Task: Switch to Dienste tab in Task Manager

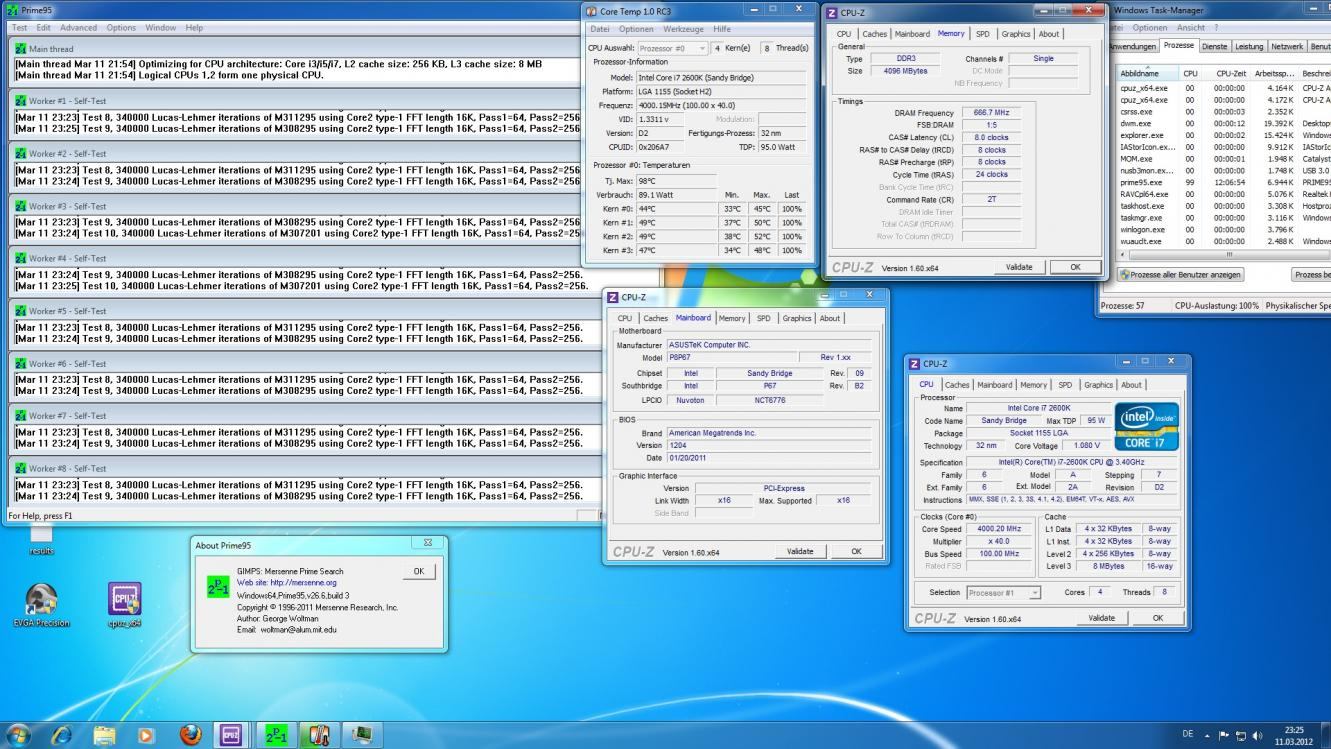Action: [x=1214, y=46]
